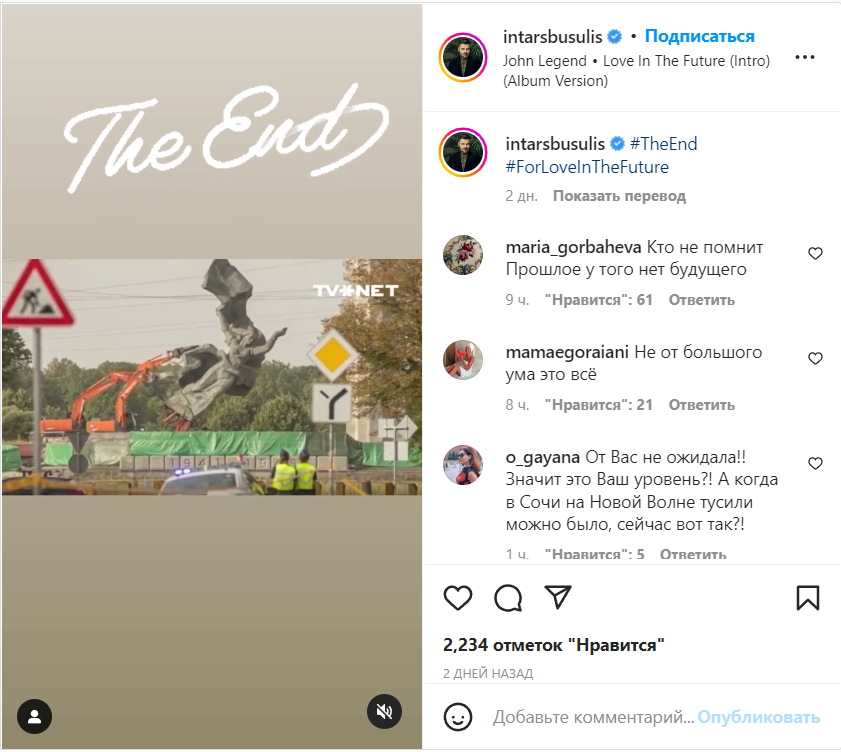Open the #ForLoveInTheFuture hashtag
Image resolution: width=841 pixels, height=752 pixels.
[x=587, y=167]
